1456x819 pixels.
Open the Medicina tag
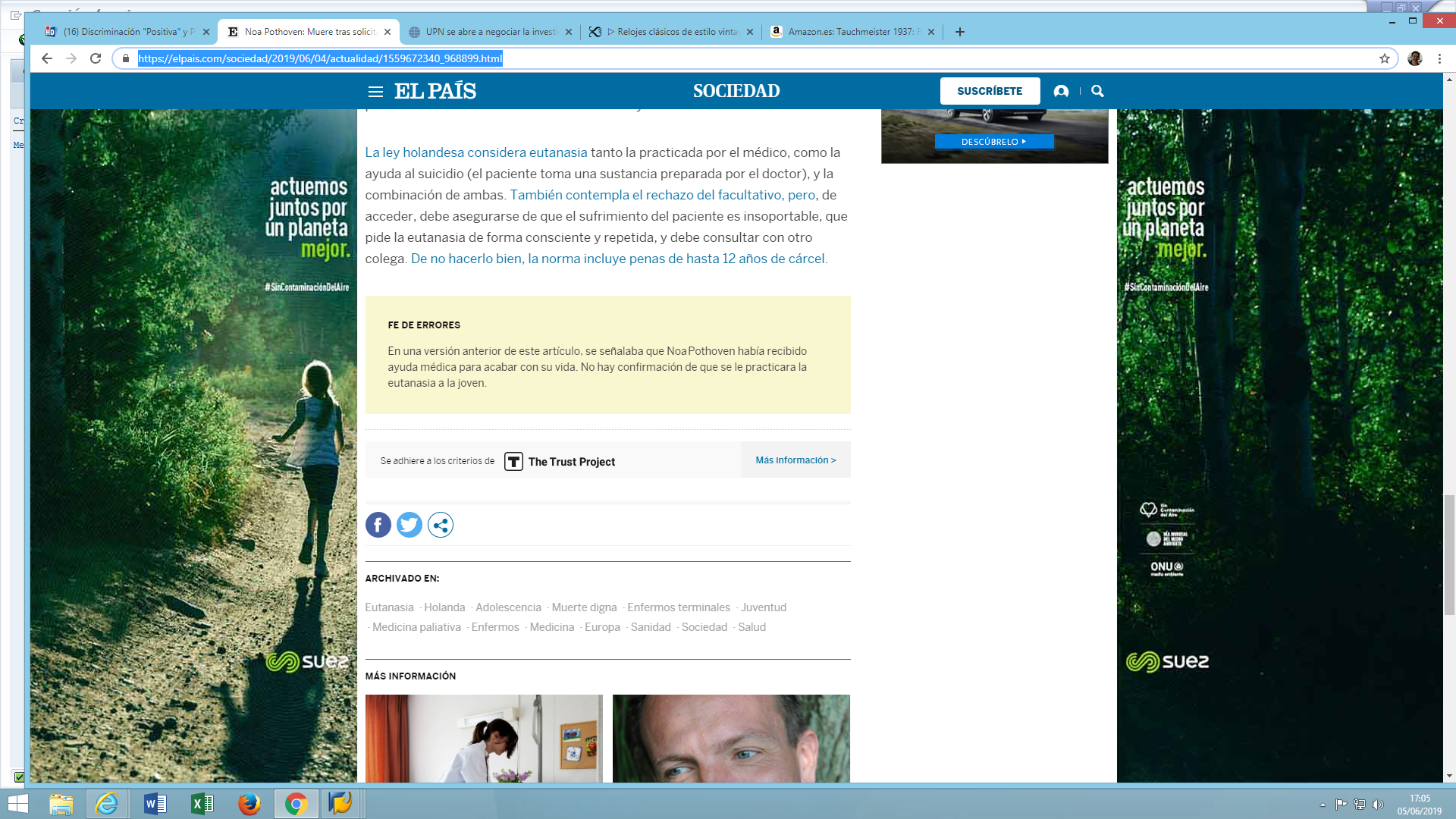pyautogui.click(x=552, y=627)
